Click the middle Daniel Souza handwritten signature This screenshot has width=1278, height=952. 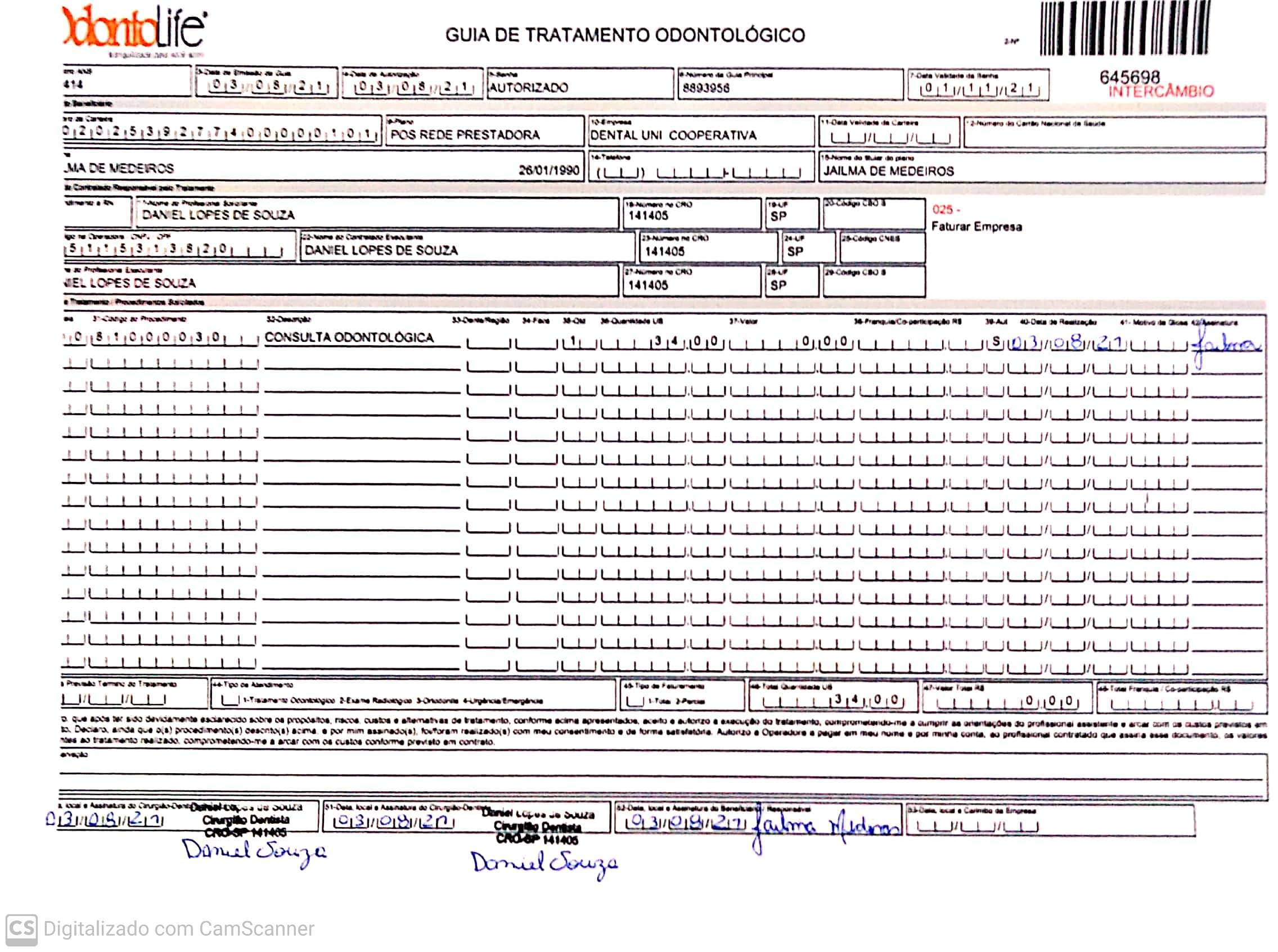(x=543, y=863)
